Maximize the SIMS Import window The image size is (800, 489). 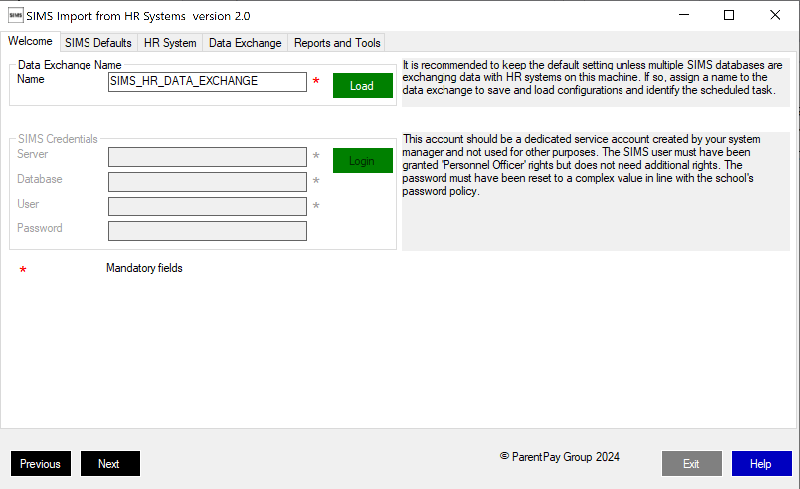coord(729,15)
